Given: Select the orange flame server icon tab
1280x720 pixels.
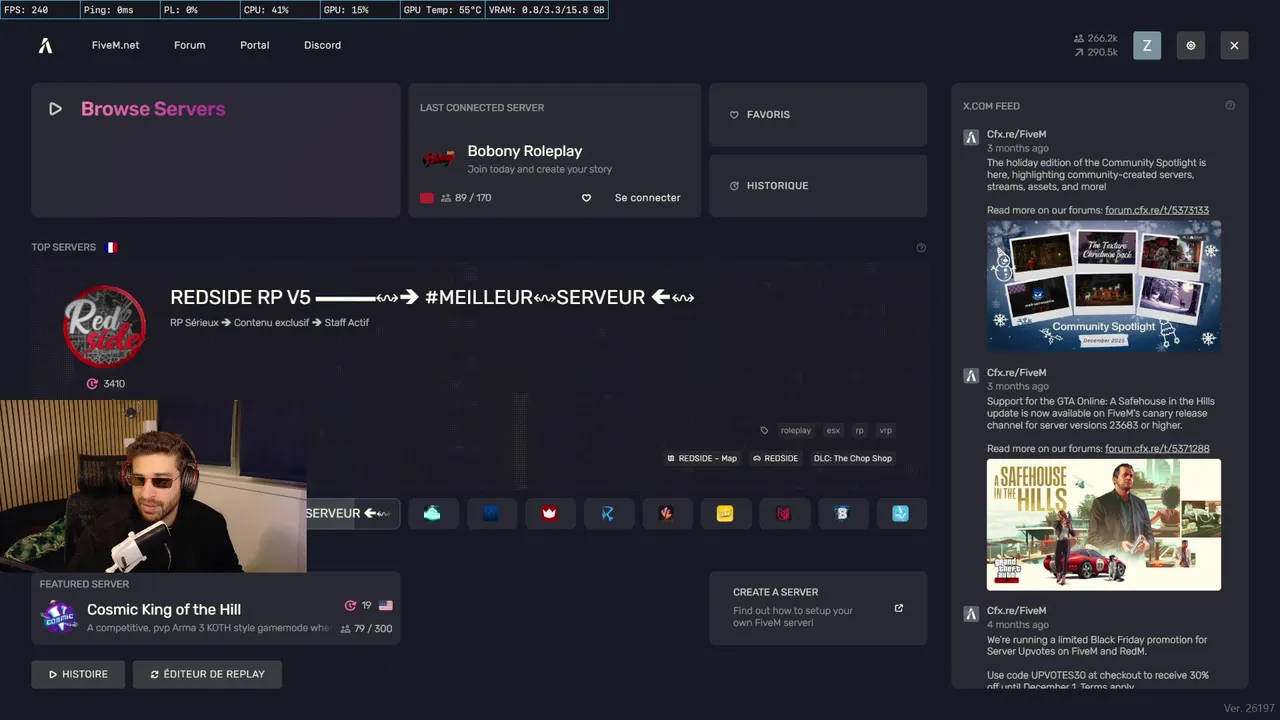Looking at the screenshot, I should [666, 513].
